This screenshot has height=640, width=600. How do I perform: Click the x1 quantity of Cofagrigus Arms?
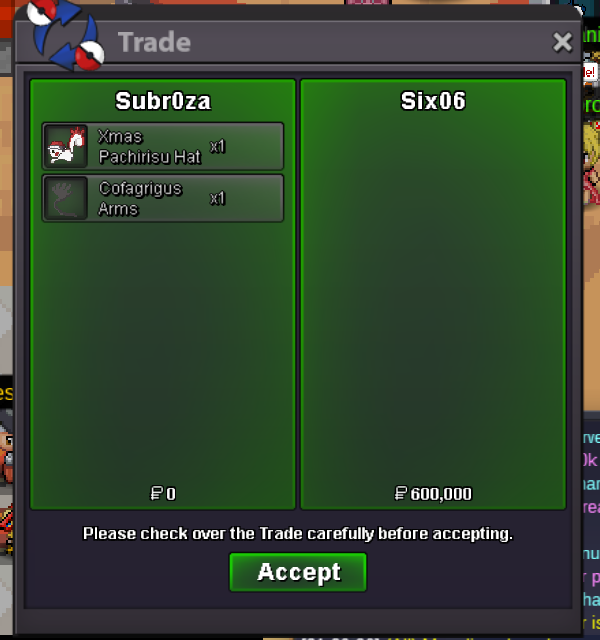click(x=218, y=198)
